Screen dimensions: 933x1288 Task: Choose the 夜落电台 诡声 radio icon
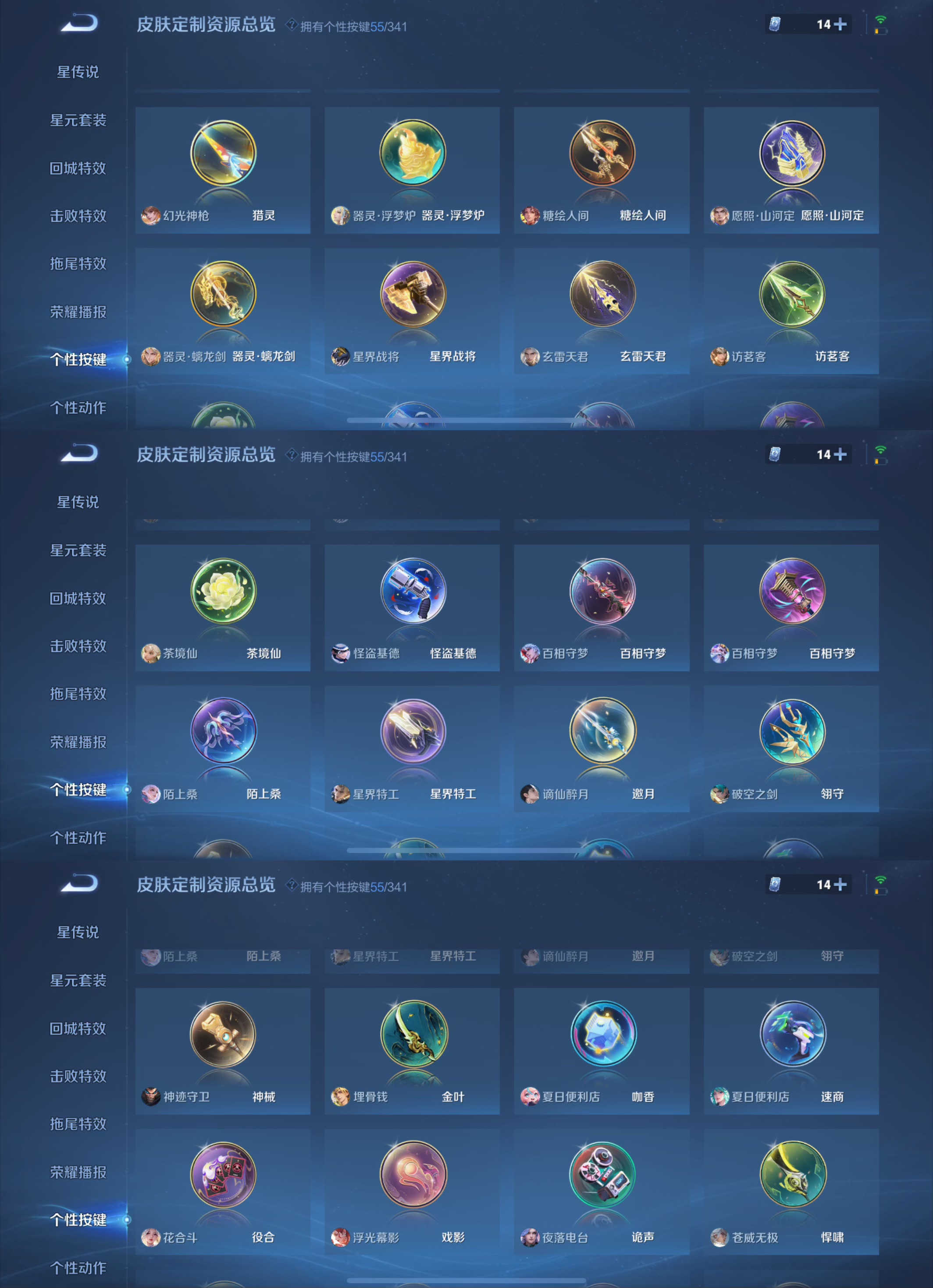(x=602, y=1174)
